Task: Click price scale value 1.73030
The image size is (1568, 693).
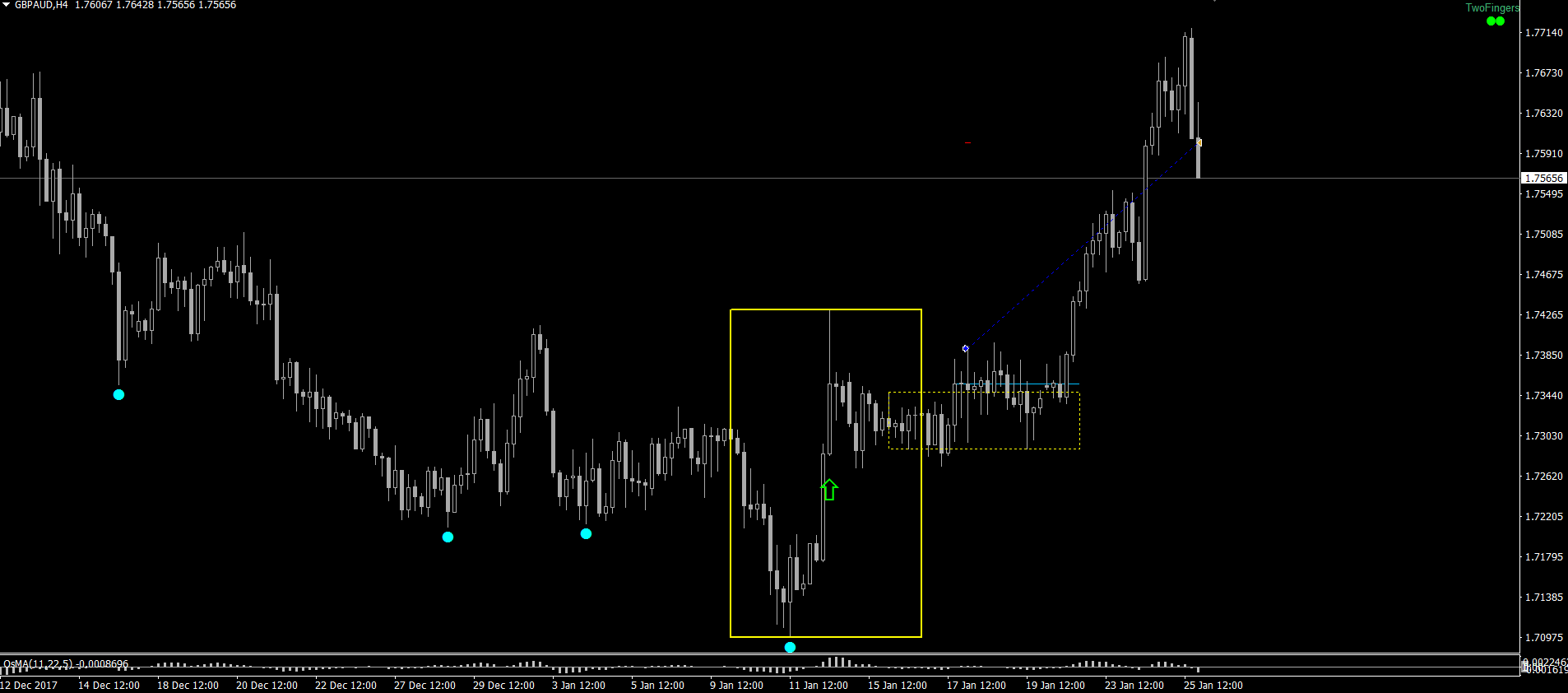Action: tap(1544, 436)
